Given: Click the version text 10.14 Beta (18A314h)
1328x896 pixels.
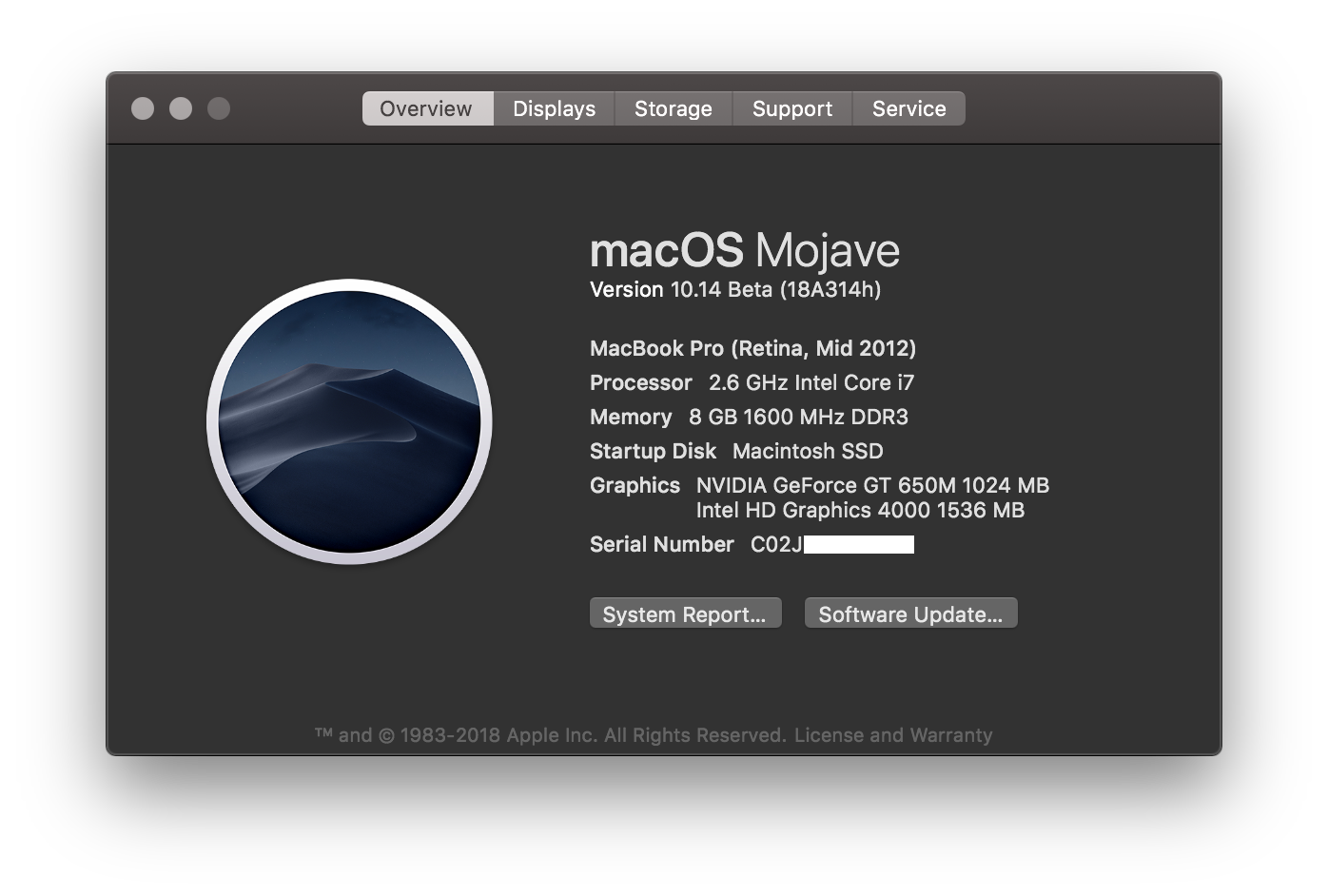Looking at the screenshot, I should coord(775,289).
